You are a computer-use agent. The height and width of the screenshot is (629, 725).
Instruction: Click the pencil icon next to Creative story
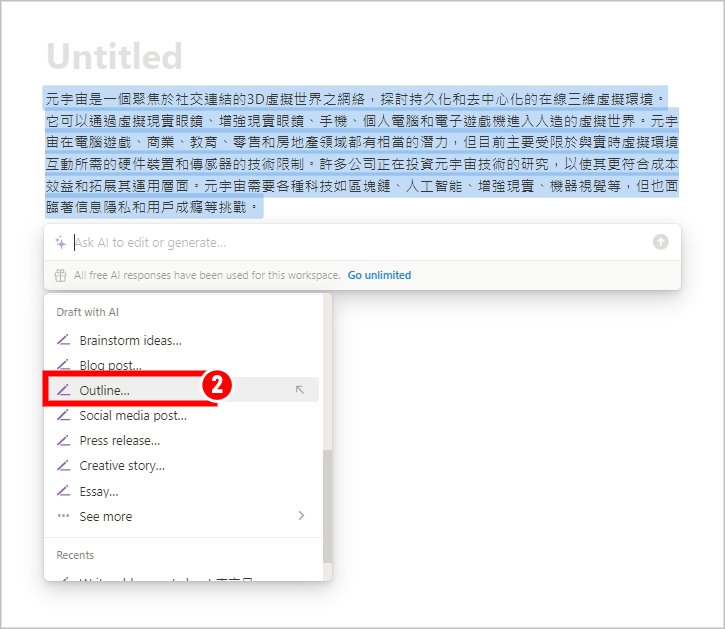pos(63,465)
